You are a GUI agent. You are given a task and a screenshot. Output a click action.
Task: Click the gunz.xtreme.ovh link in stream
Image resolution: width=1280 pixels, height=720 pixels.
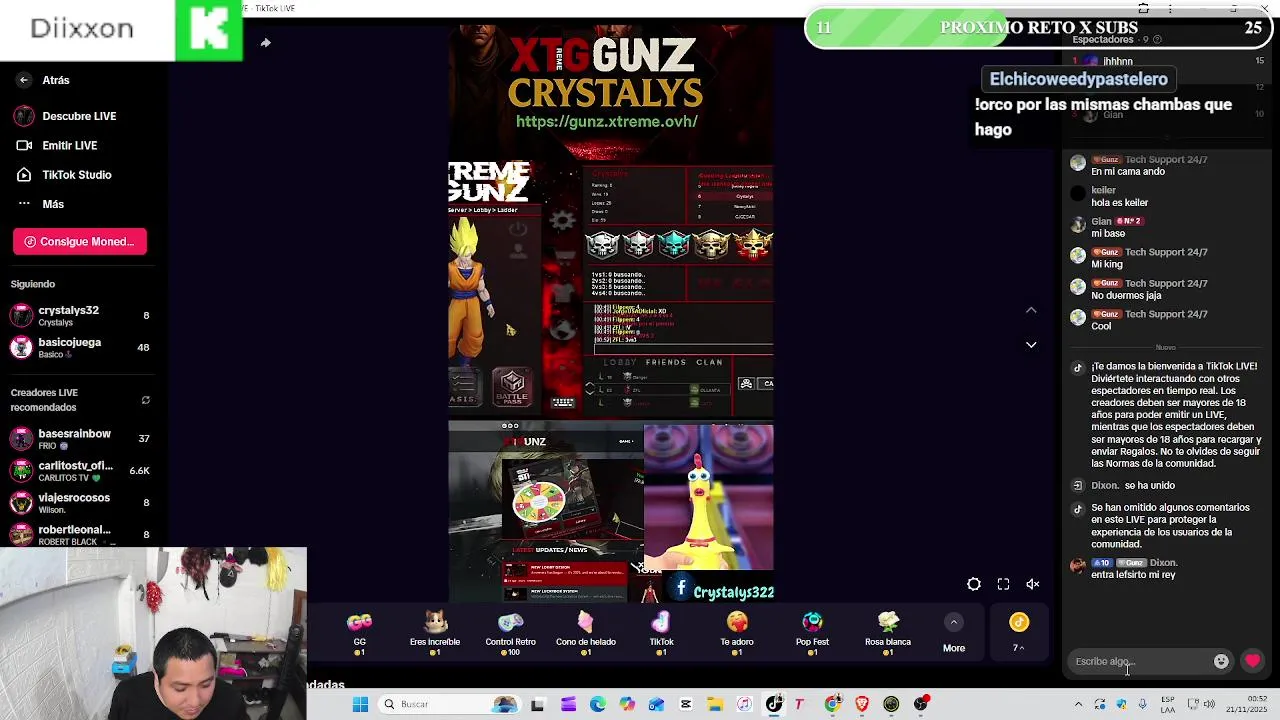[x=607, y=121]
